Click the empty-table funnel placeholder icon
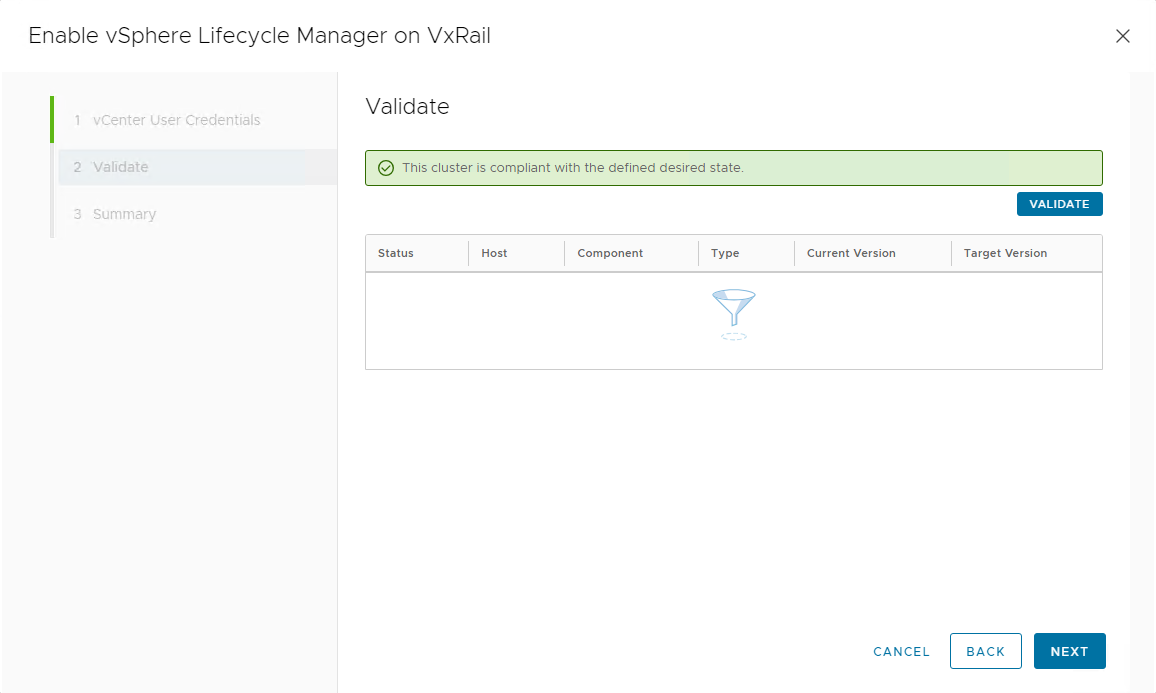Screen dimensions: 1156x693 (x=733, y=312)
